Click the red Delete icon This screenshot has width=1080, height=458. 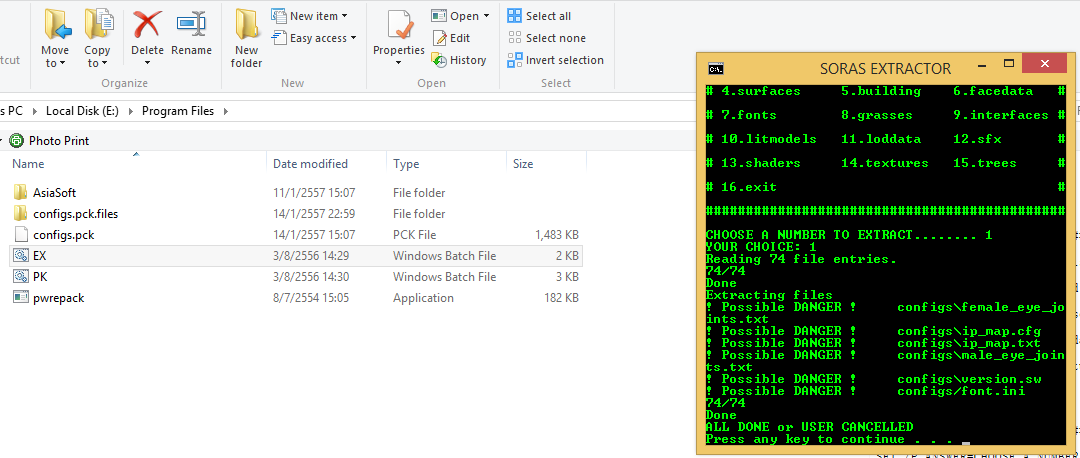point(147,24)
